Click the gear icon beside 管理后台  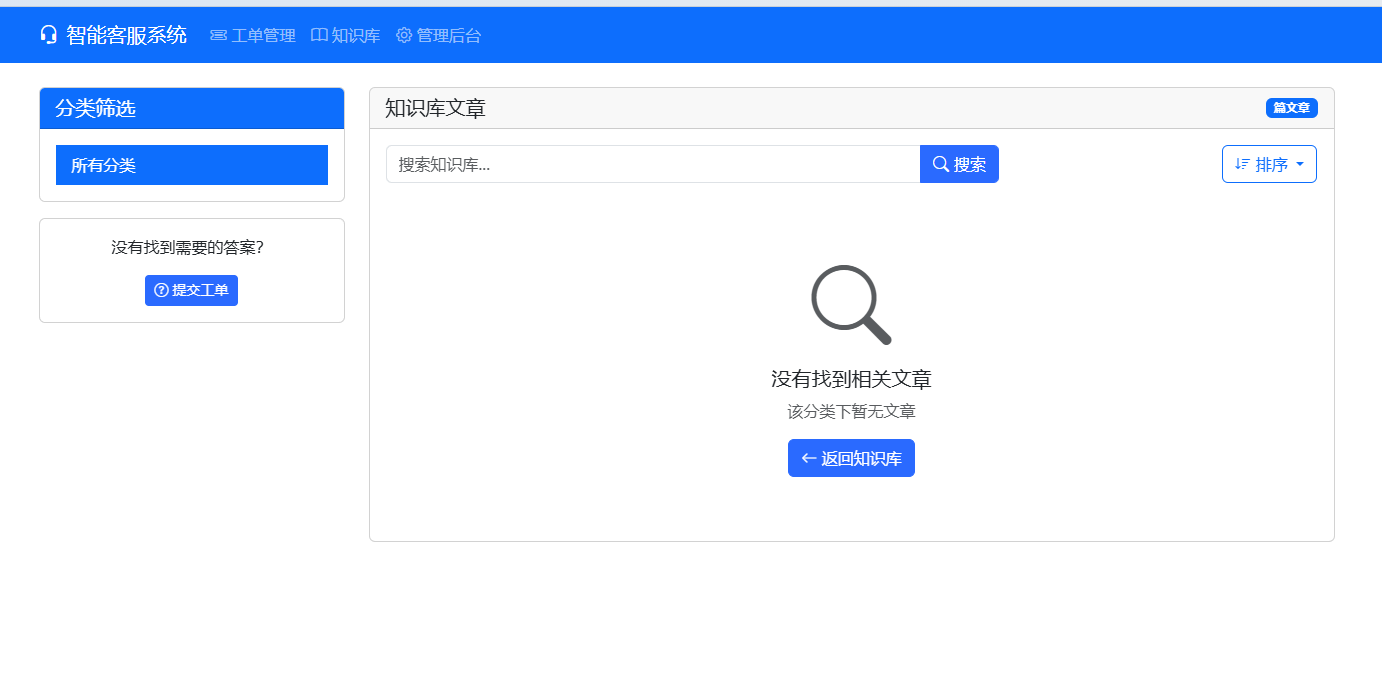pyautogui.click(x=403, y=34)
